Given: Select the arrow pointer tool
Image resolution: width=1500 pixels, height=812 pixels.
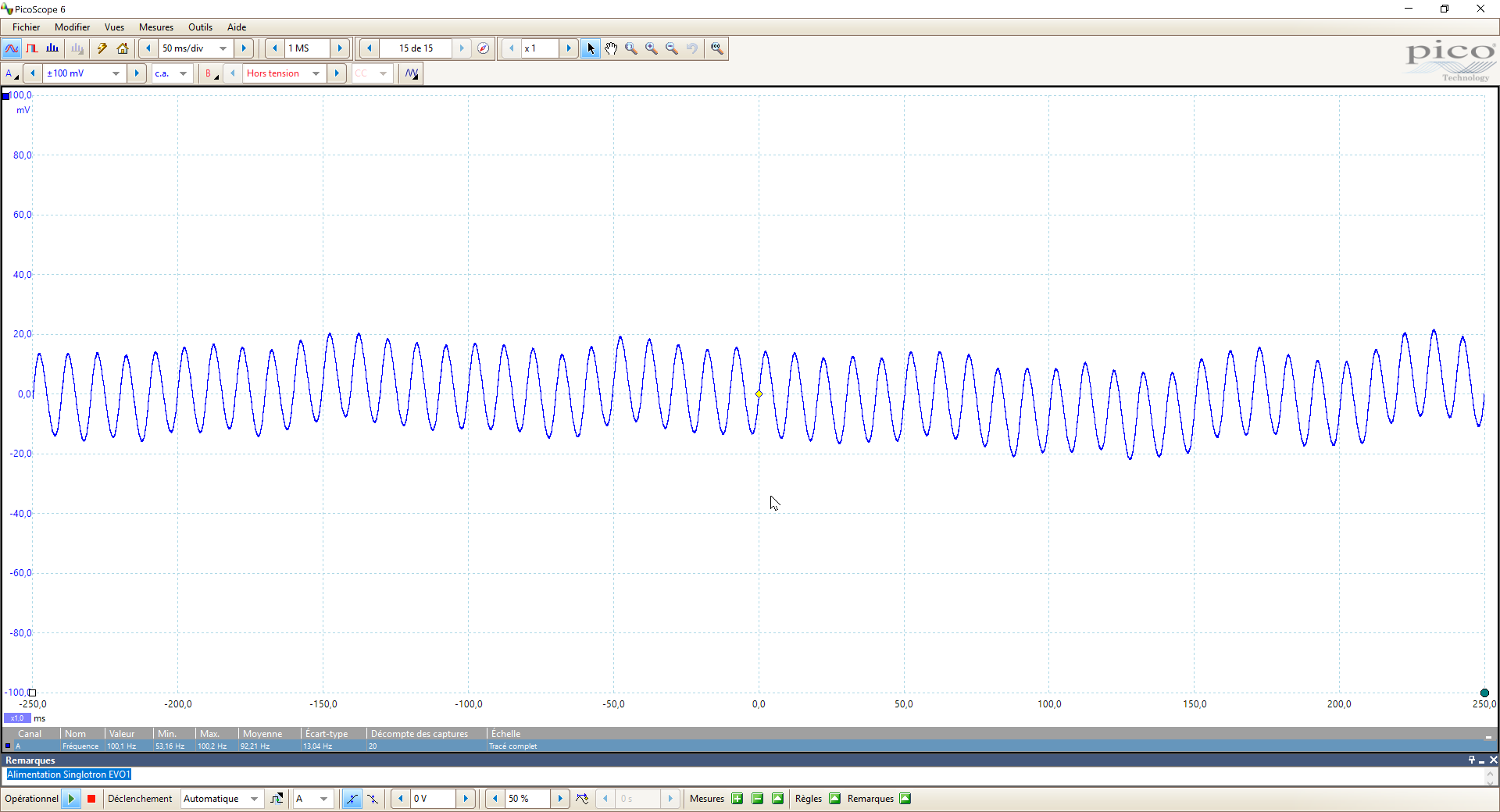Looking at the screenshot, I should (x=591, y=48).
